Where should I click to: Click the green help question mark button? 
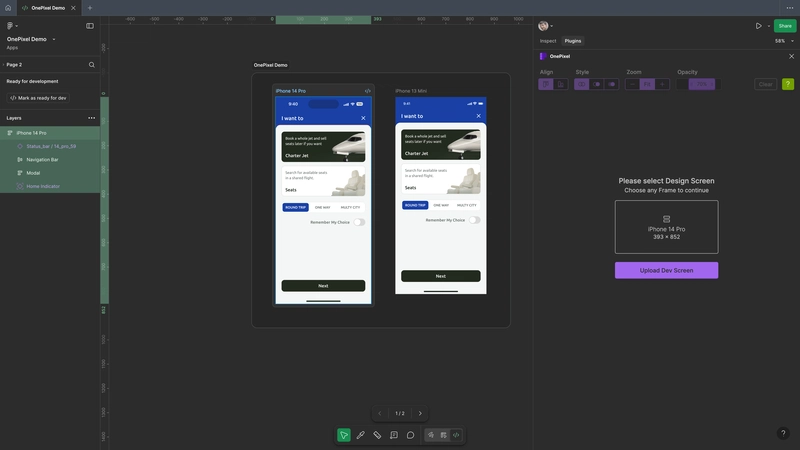click(788, 84)
